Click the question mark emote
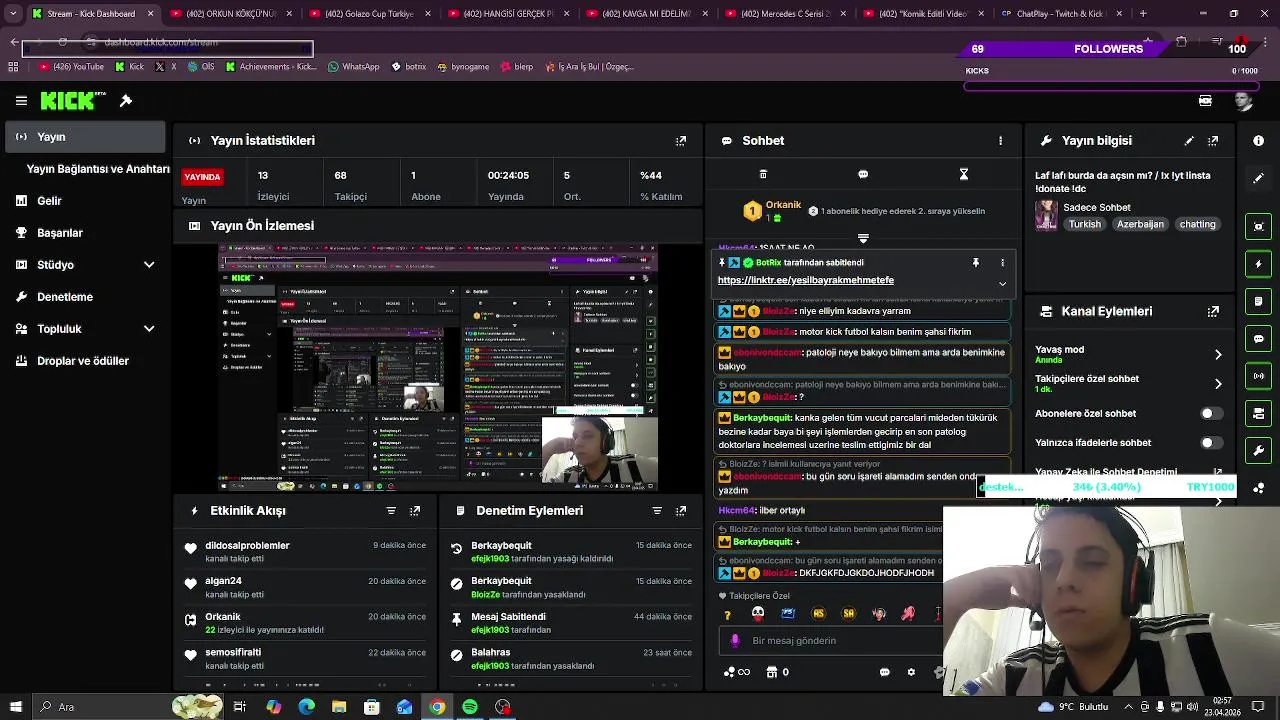The image size is (1280, 720). tap(728, 614)
